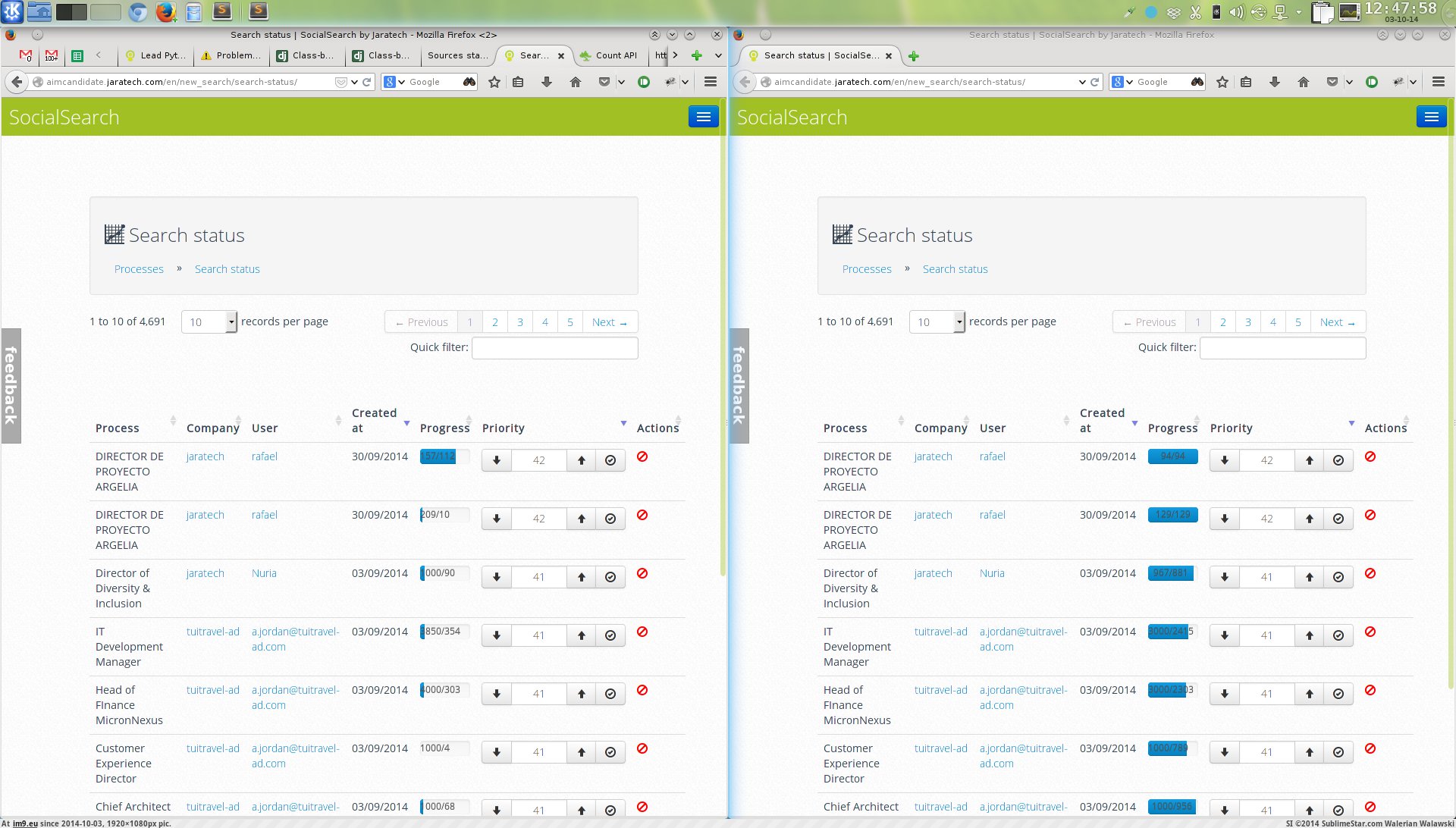Cancel Director of Diversity process in left window
The width and height of the screenshot is (1456, 828).
[x=642, y=573]
